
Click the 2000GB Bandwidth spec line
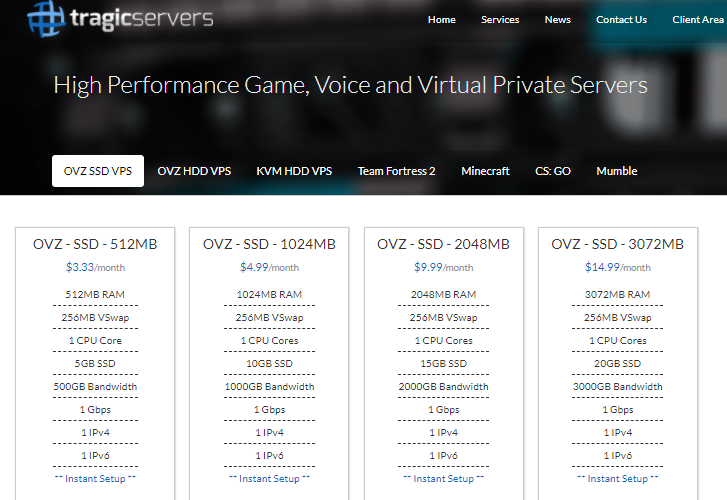click(443, 387)
